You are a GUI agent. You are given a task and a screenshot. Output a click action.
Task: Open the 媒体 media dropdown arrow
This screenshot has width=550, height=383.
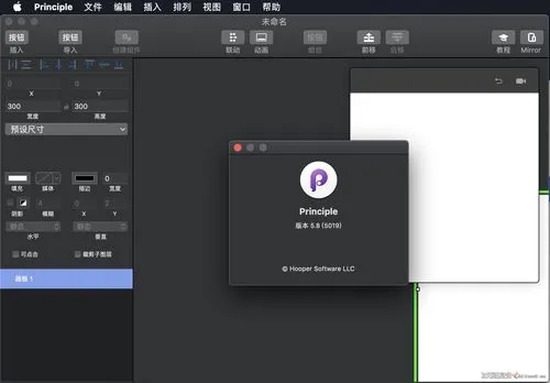[57, 178]
